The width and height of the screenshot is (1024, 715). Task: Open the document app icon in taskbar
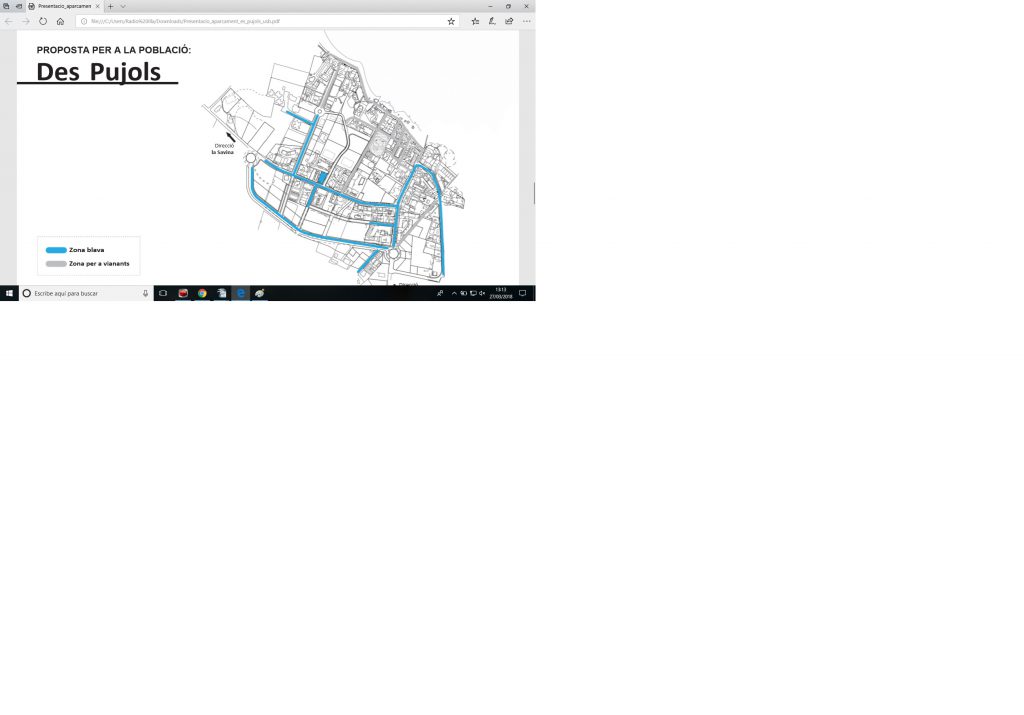[x=221, y=293]
